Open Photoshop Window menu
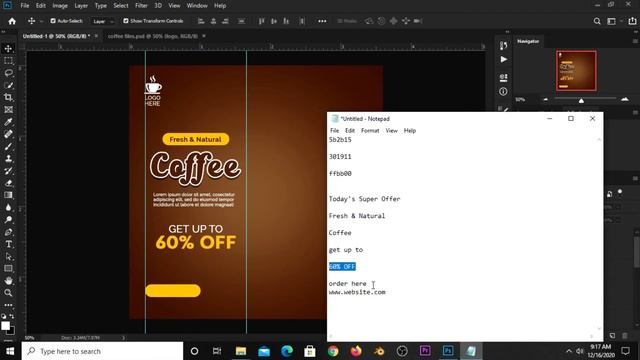Viewport: 640px width, 360px height. (197, 6)
